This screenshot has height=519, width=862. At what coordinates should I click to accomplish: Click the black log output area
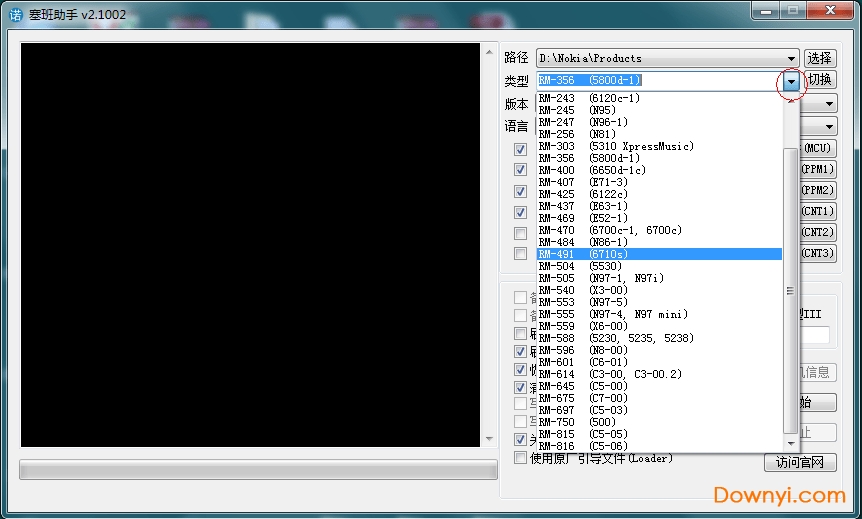point(250,245)
